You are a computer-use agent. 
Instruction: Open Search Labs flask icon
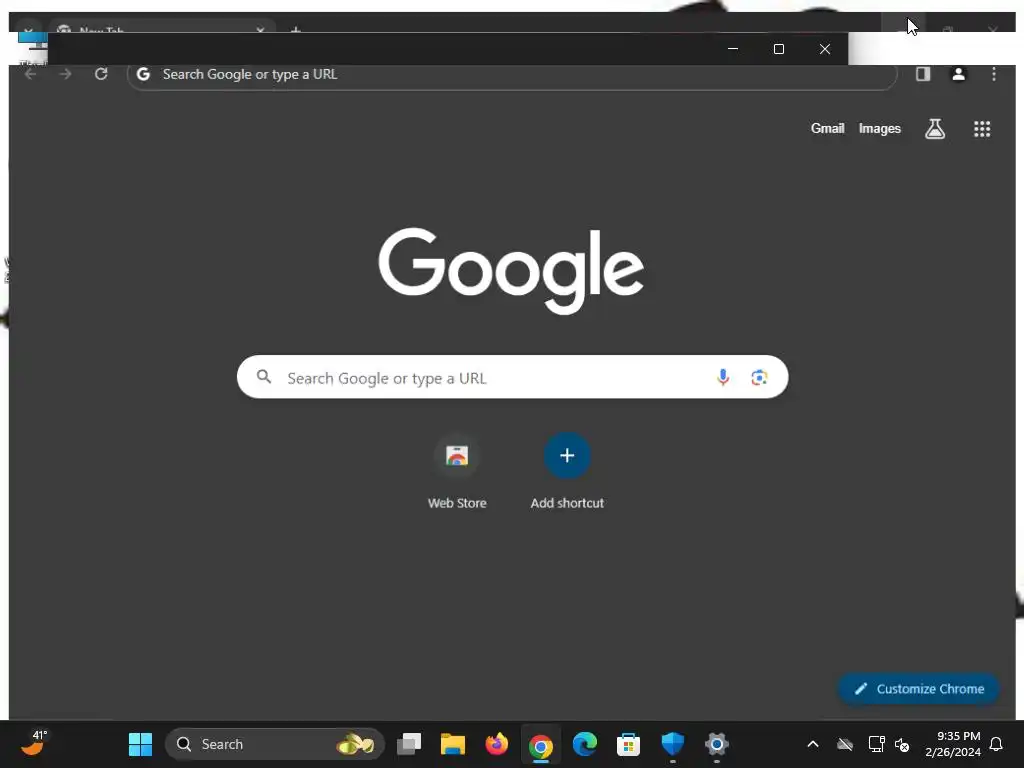tap(935, 129)
